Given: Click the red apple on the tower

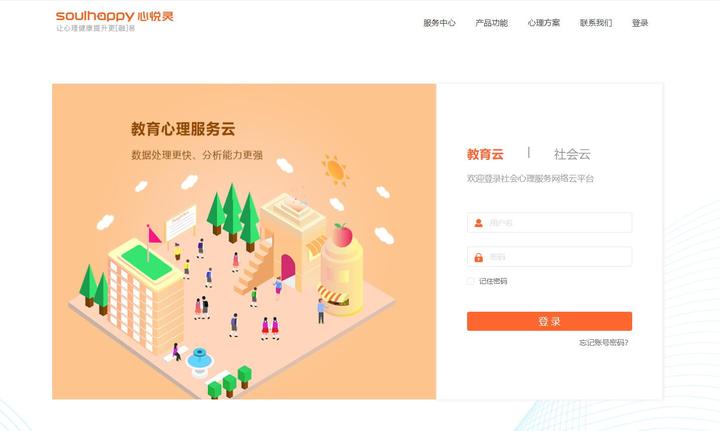Looking at the screenshot, I should pos(342,235).
